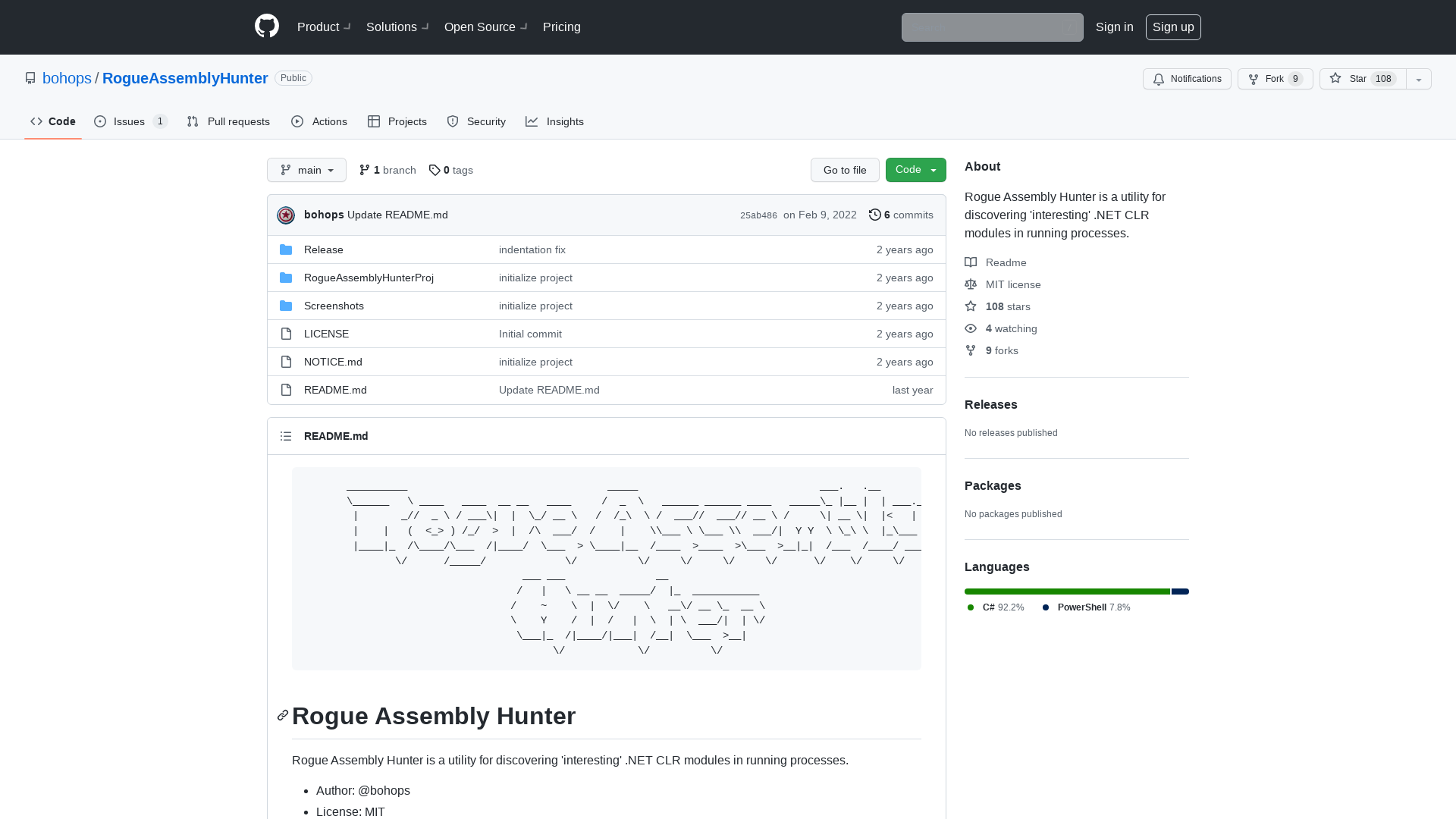Click the NOTICE.md file icon
The width and height of the screenshot is (1456, 819).
pyautogui.click(x=286, y=362)
